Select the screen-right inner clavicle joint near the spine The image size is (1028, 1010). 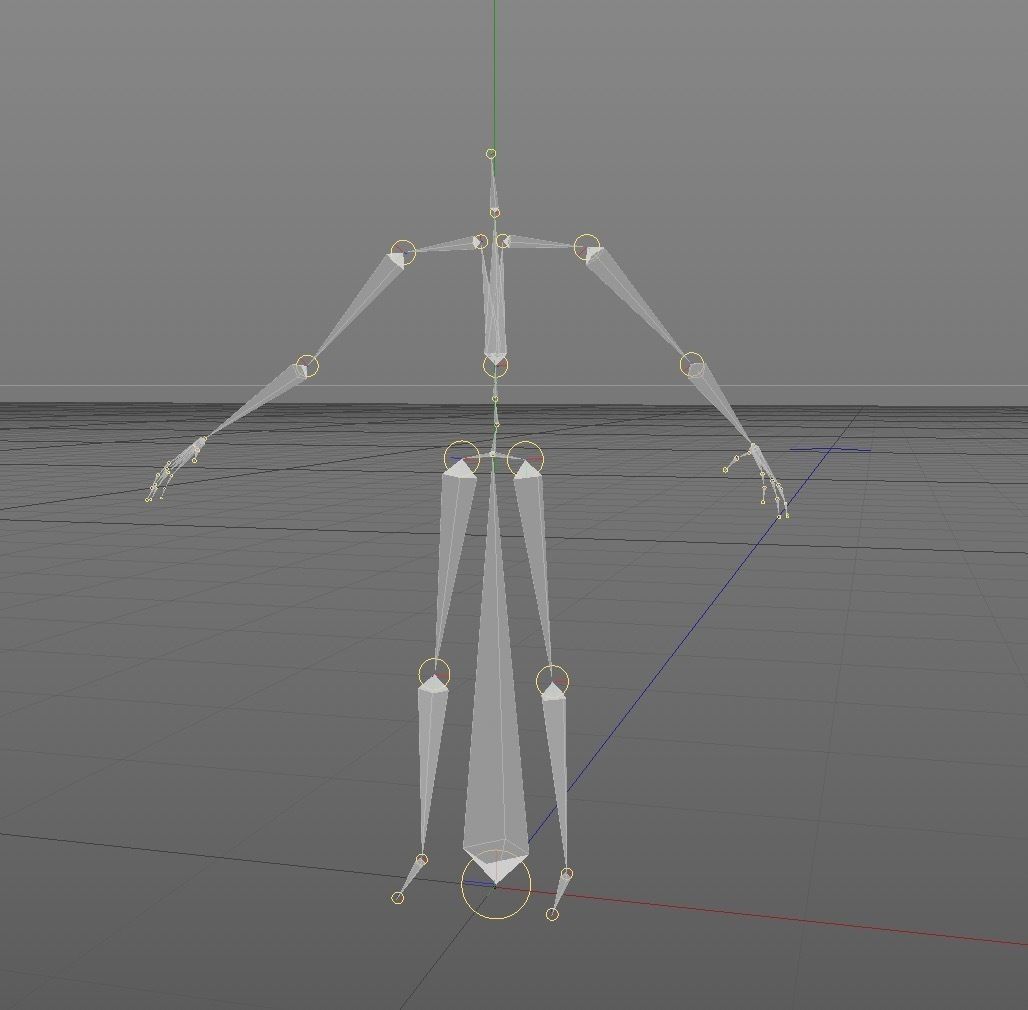(503, 241)
